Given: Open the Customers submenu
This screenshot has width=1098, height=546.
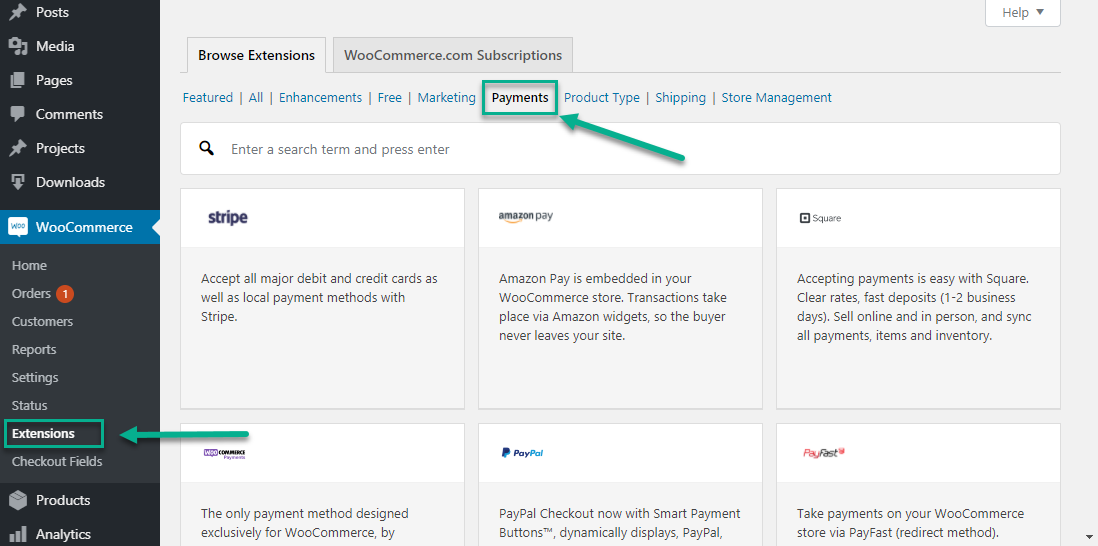Looking at the screenshot, I should click(42, 321).
